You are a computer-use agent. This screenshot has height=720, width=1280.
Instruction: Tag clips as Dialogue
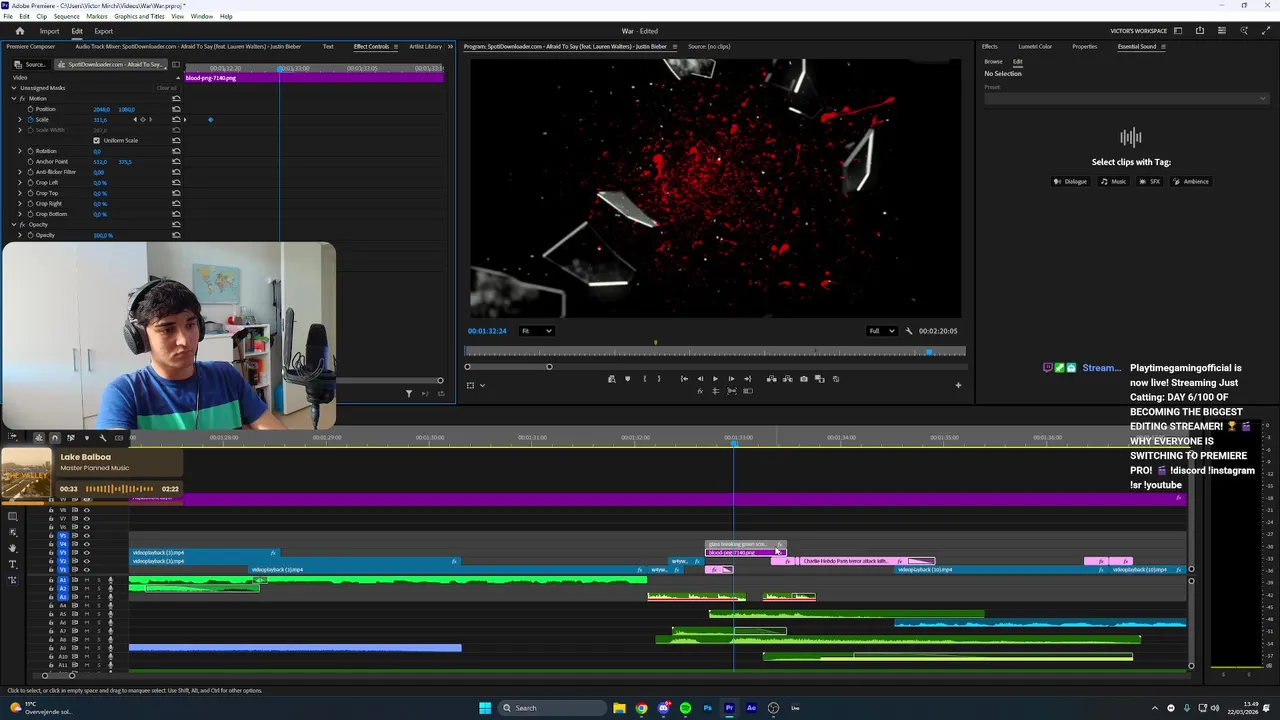tap(1071, 181)
